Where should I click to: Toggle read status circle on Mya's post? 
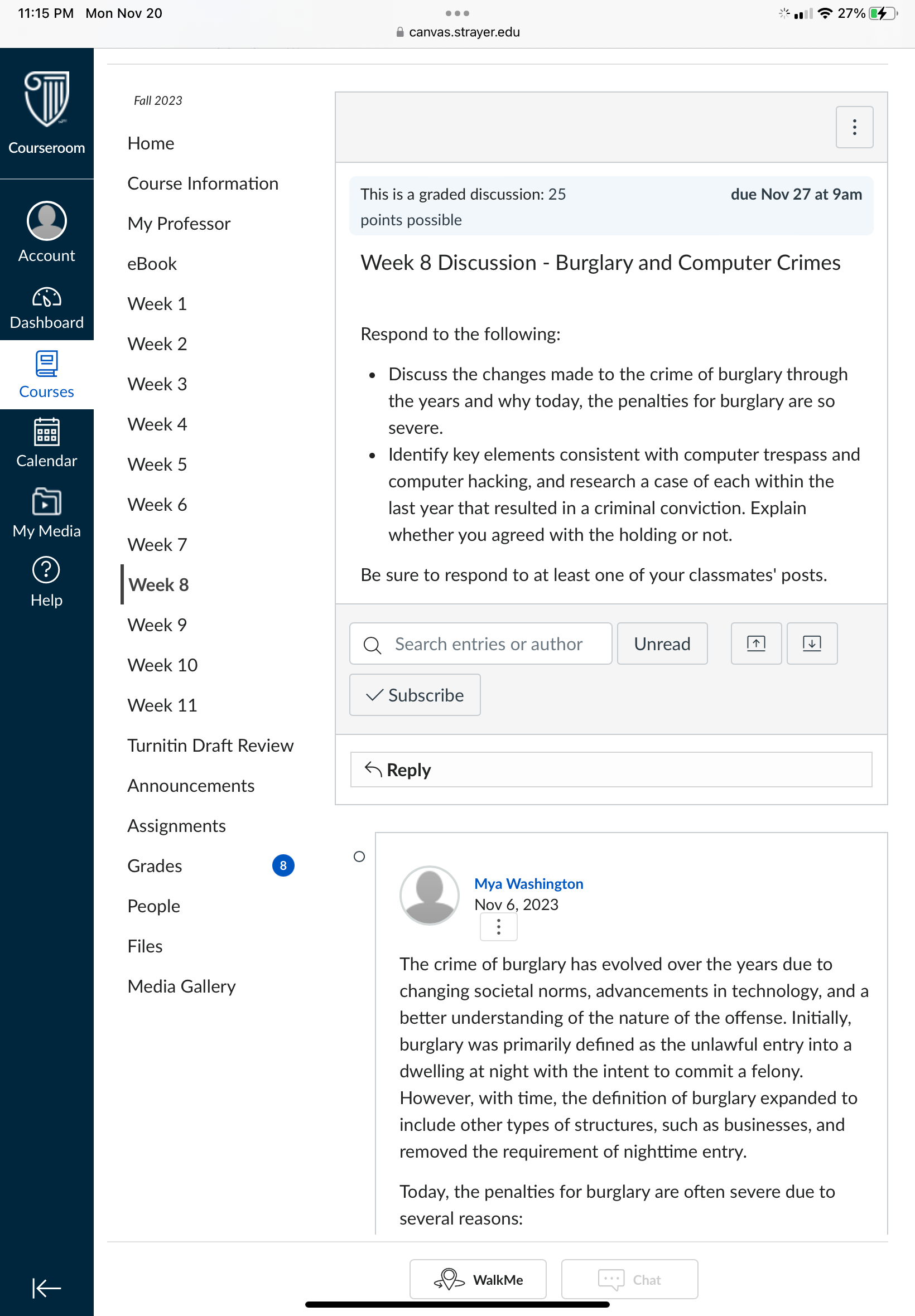[359, 857]
